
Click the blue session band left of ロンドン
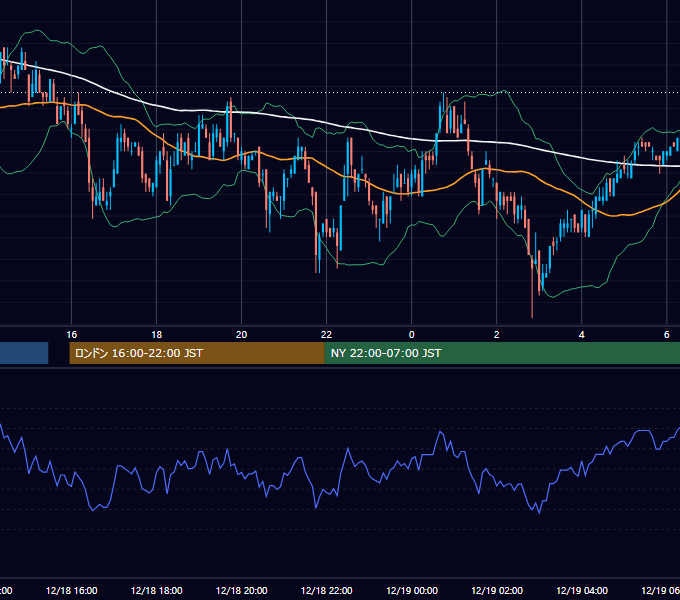tap(24, 353)
